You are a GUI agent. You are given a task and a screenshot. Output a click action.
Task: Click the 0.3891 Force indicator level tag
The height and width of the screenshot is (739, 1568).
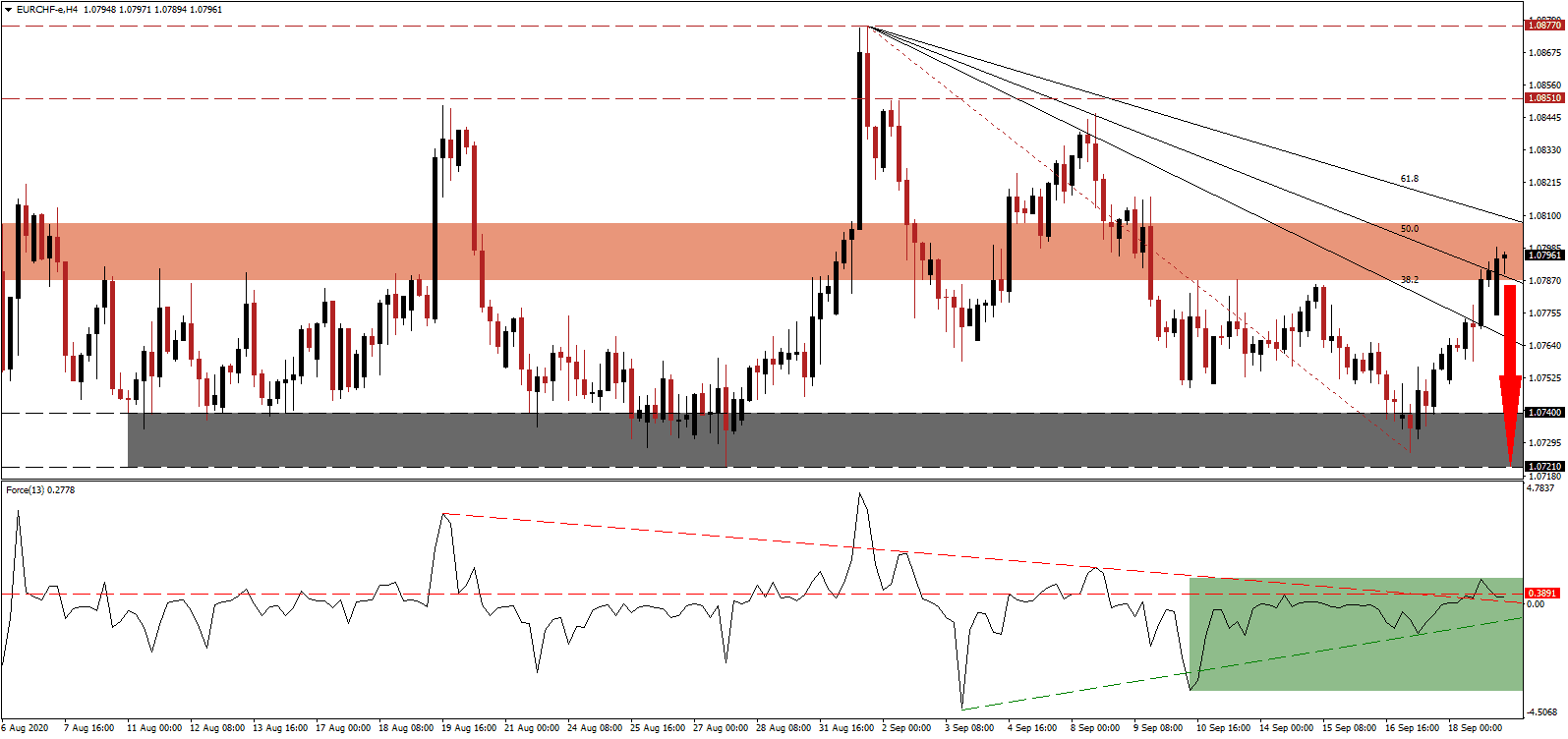tap(1541, 594)
